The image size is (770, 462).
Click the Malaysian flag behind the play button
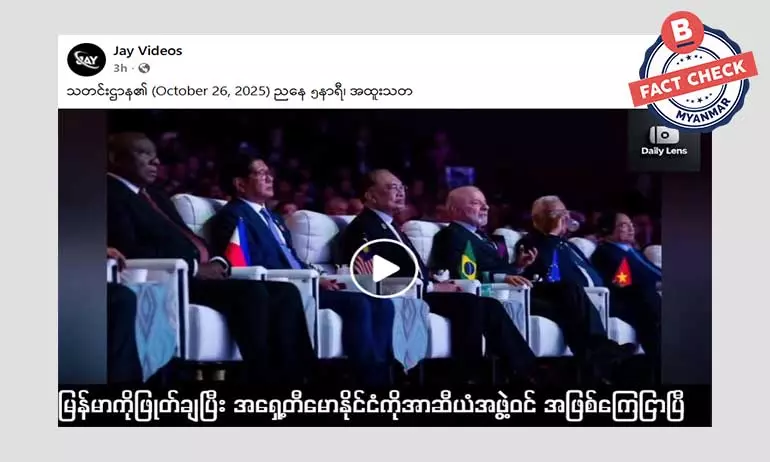coord(362,260)
